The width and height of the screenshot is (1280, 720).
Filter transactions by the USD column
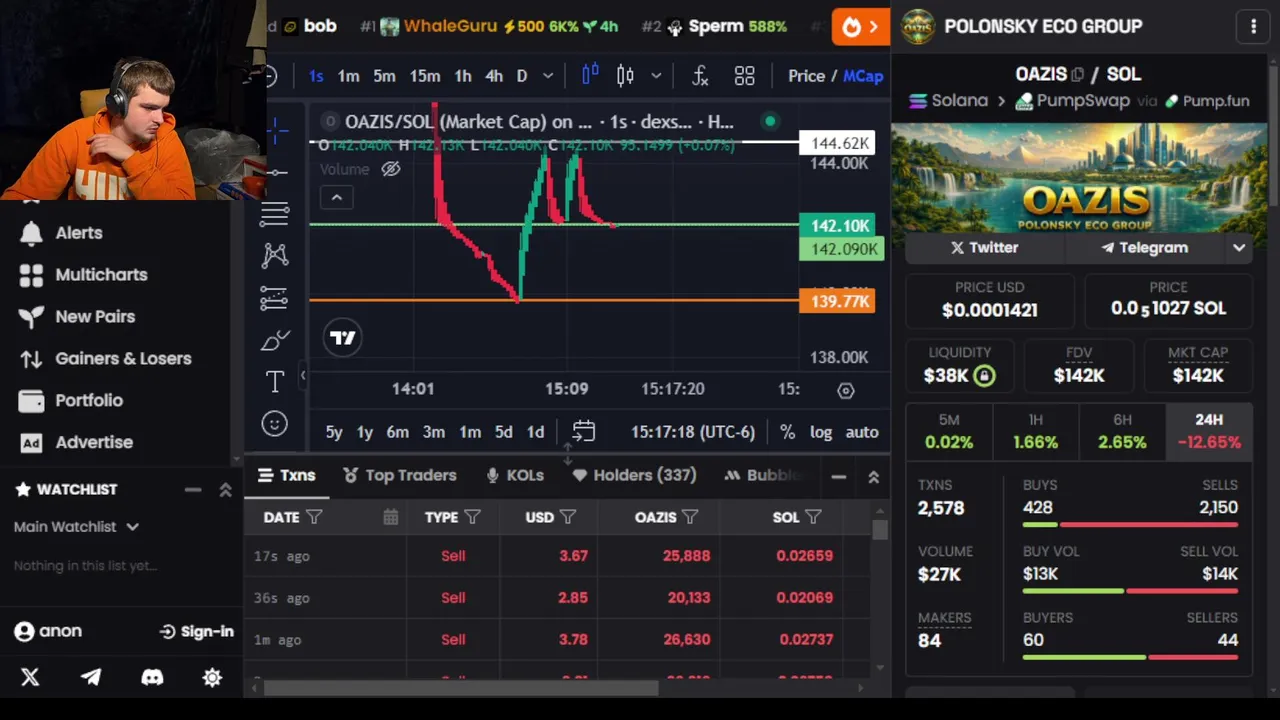click(x=568, y=517)
